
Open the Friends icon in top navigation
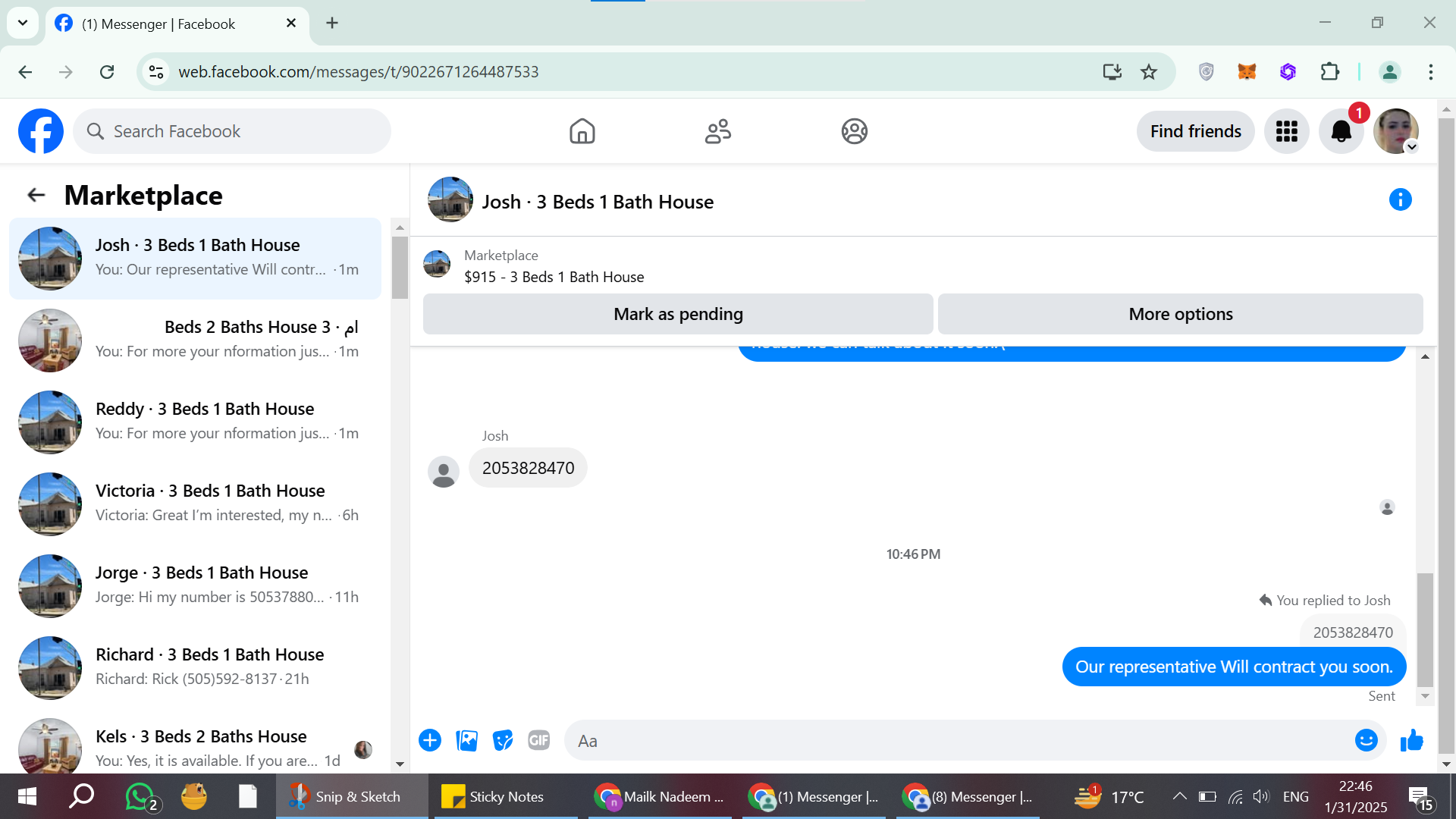(x=717, y=131)
